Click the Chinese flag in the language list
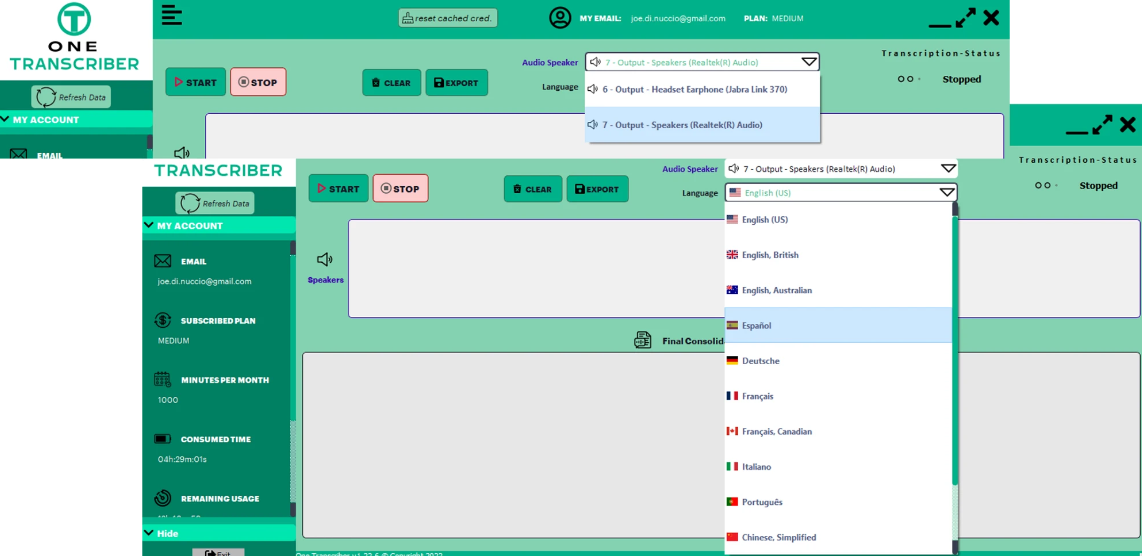 tap(733, 537)
